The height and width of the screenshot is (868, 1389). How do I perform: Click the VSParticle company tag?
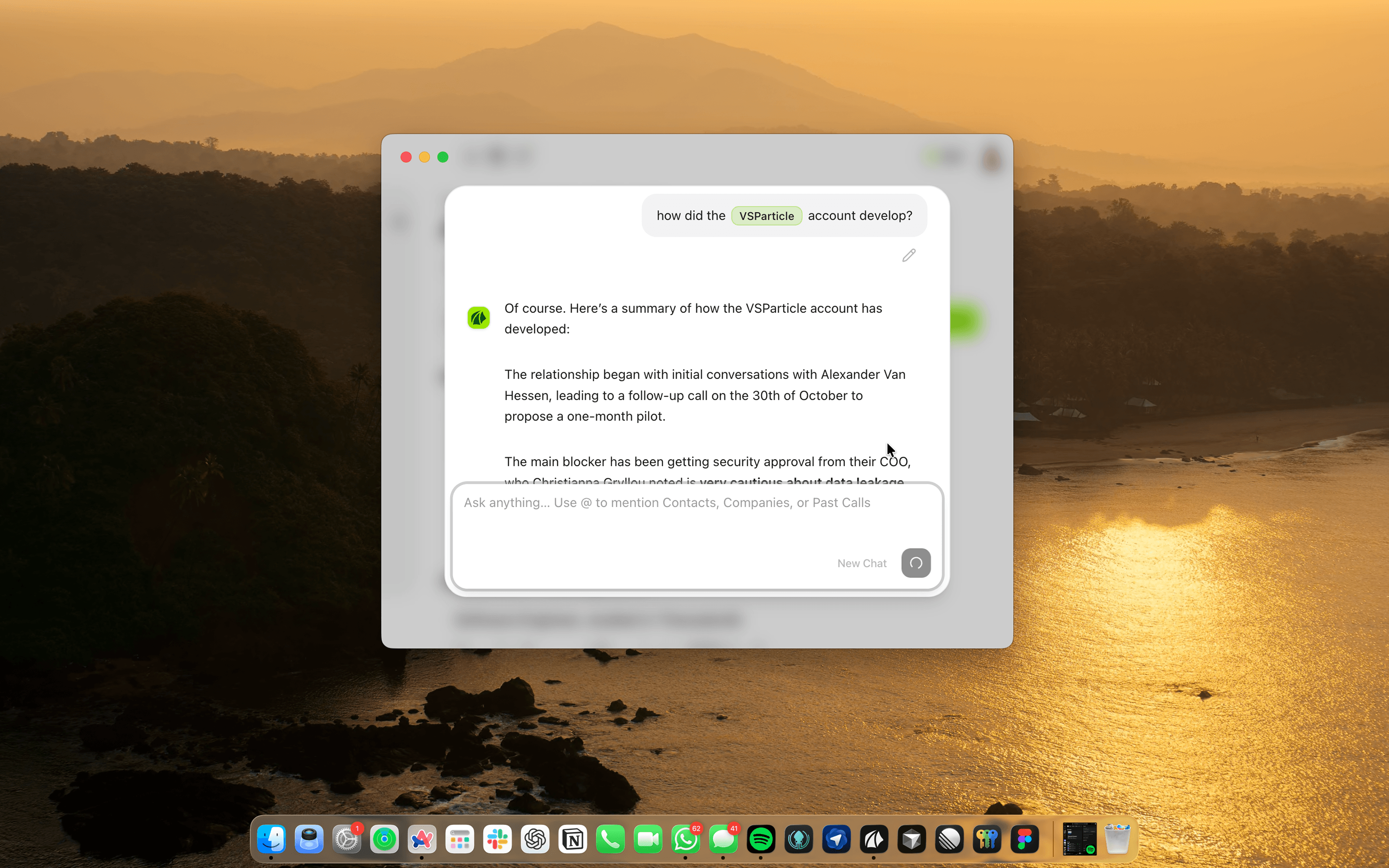[x=766, y=216]
